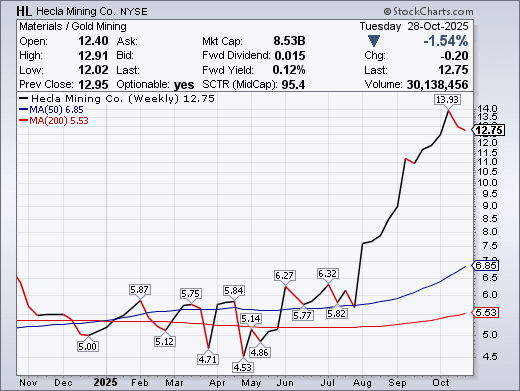Select the 12.75 last price tag

tap(488, 130)
